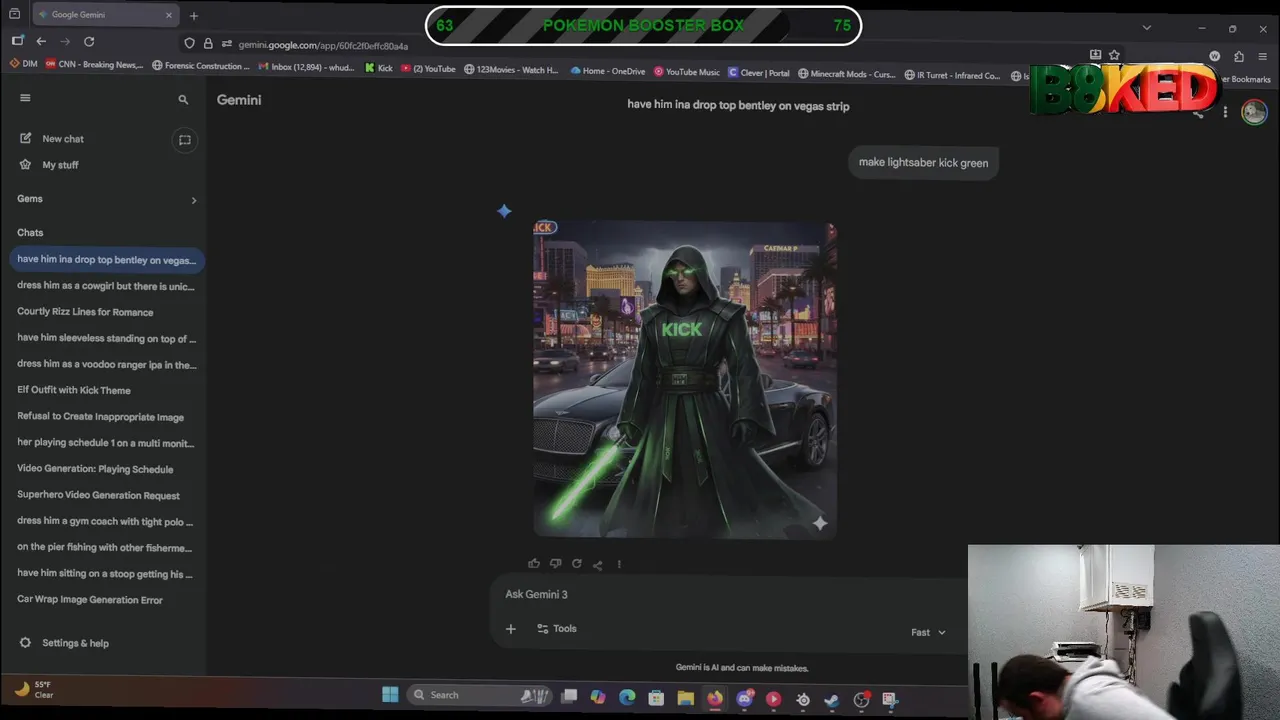Open the IR Turret bookmark

click(952, 75)
